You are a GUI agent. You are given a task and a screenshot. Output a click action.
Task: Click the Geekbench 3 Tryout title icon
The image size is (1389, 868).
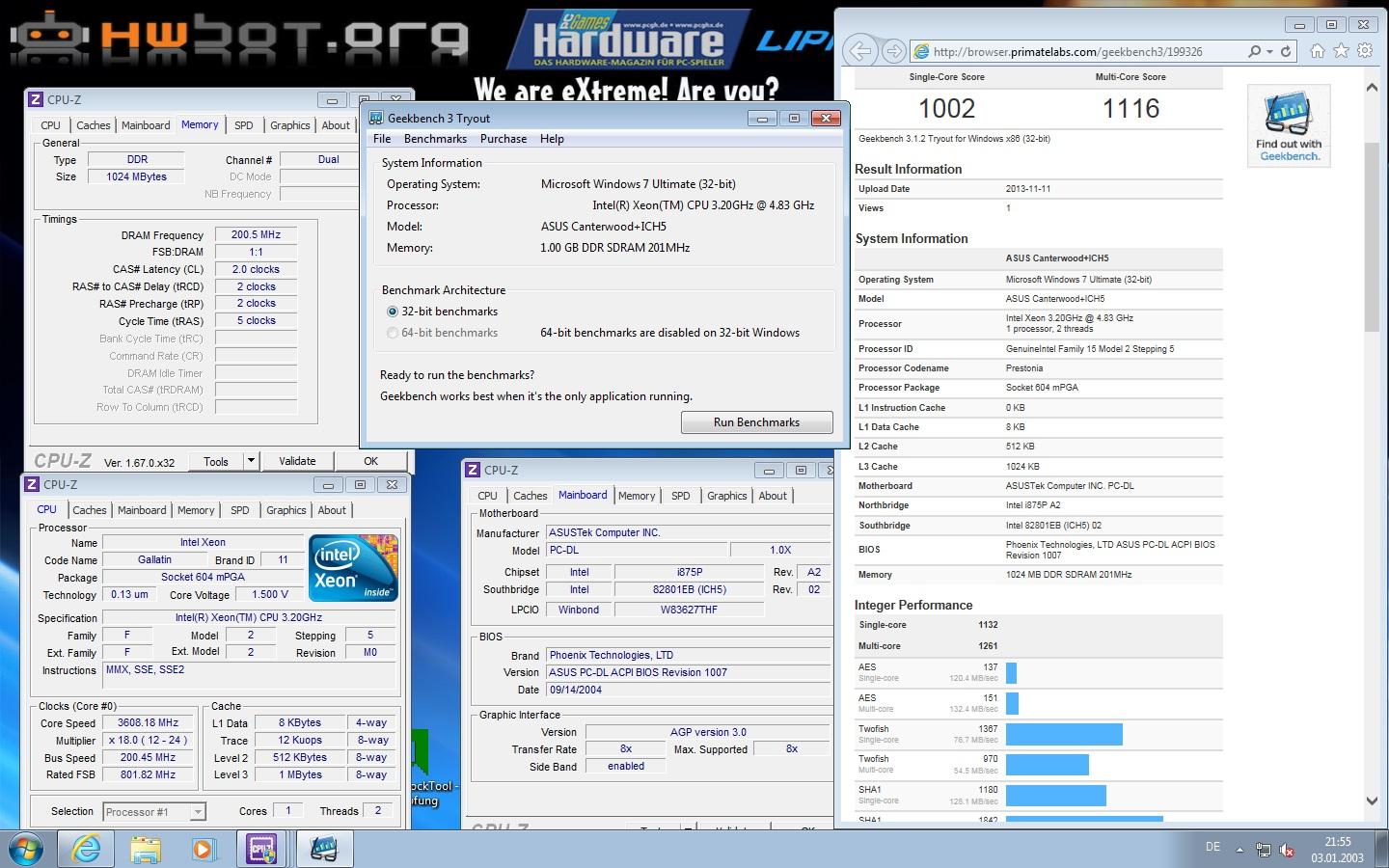coord(374,118)
